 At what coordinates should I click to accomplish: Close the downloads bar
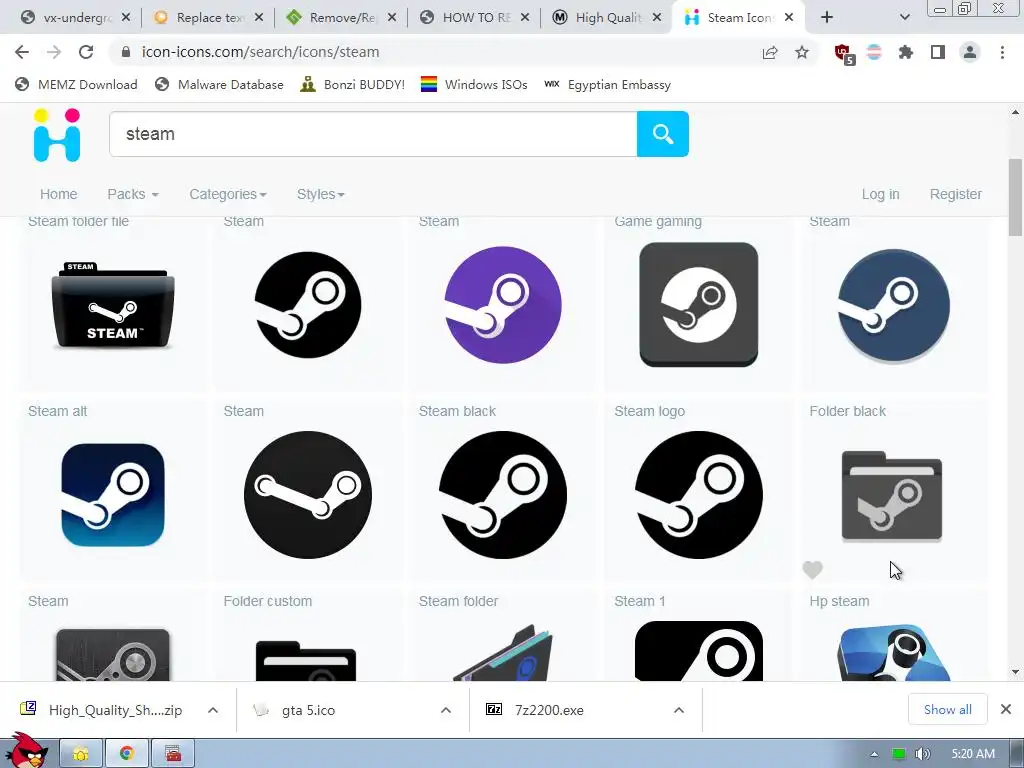[1006, 709]
